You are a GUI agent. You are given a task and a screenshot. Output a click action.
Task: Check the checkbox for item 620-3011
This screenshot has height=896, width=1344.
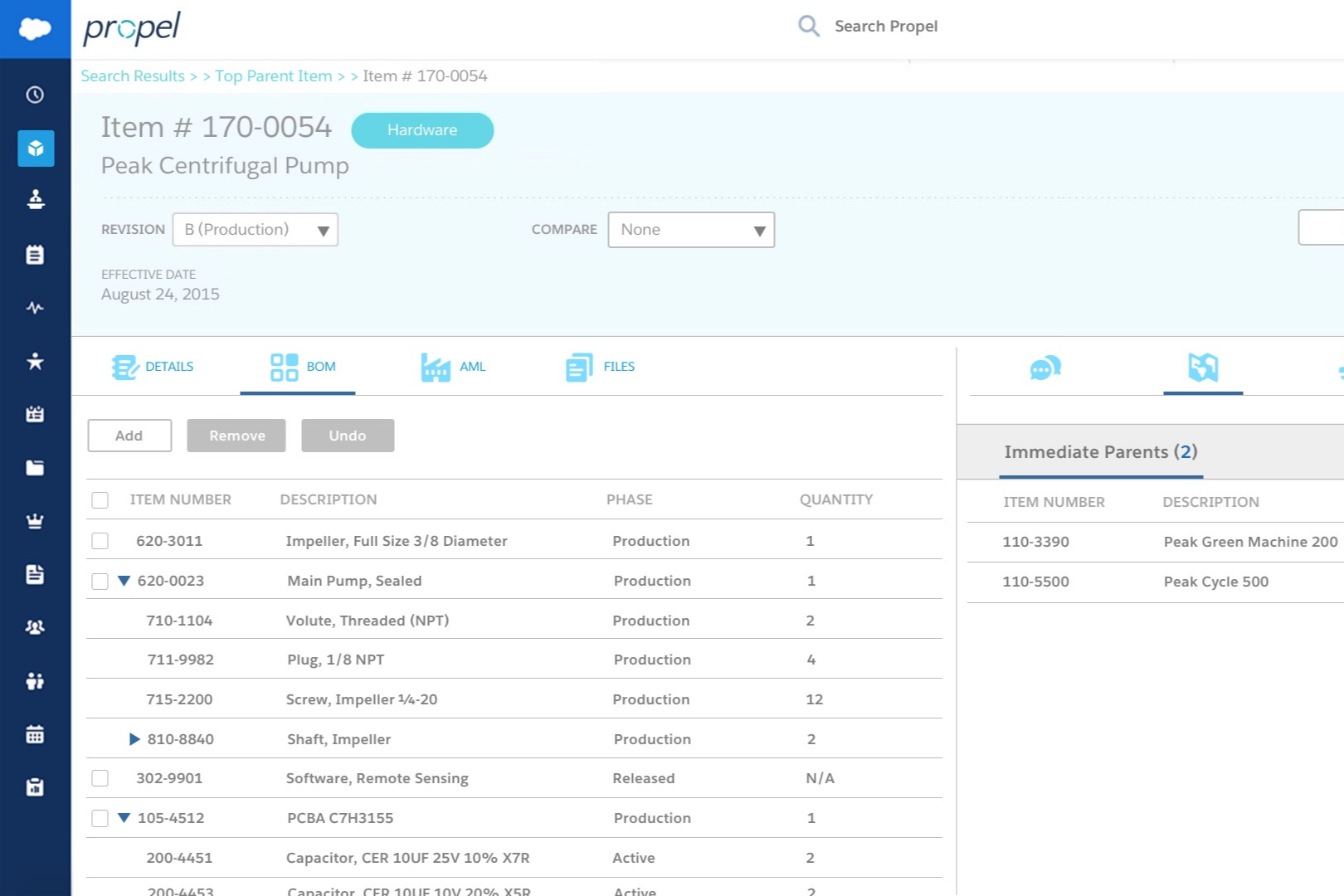pos(100,540)
